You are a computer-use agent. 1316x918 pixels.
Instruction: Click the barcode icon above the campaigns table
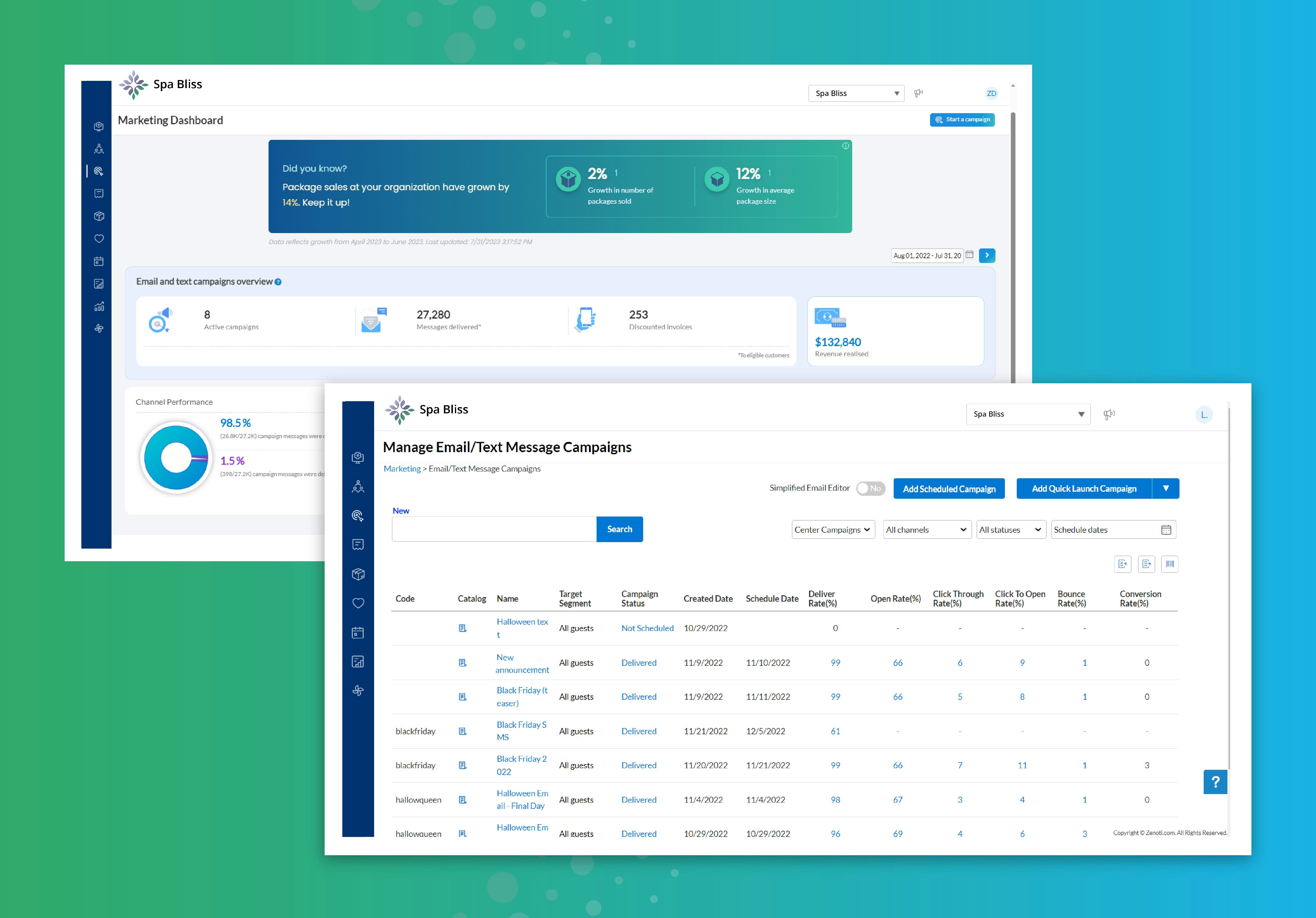[1169, 564]
